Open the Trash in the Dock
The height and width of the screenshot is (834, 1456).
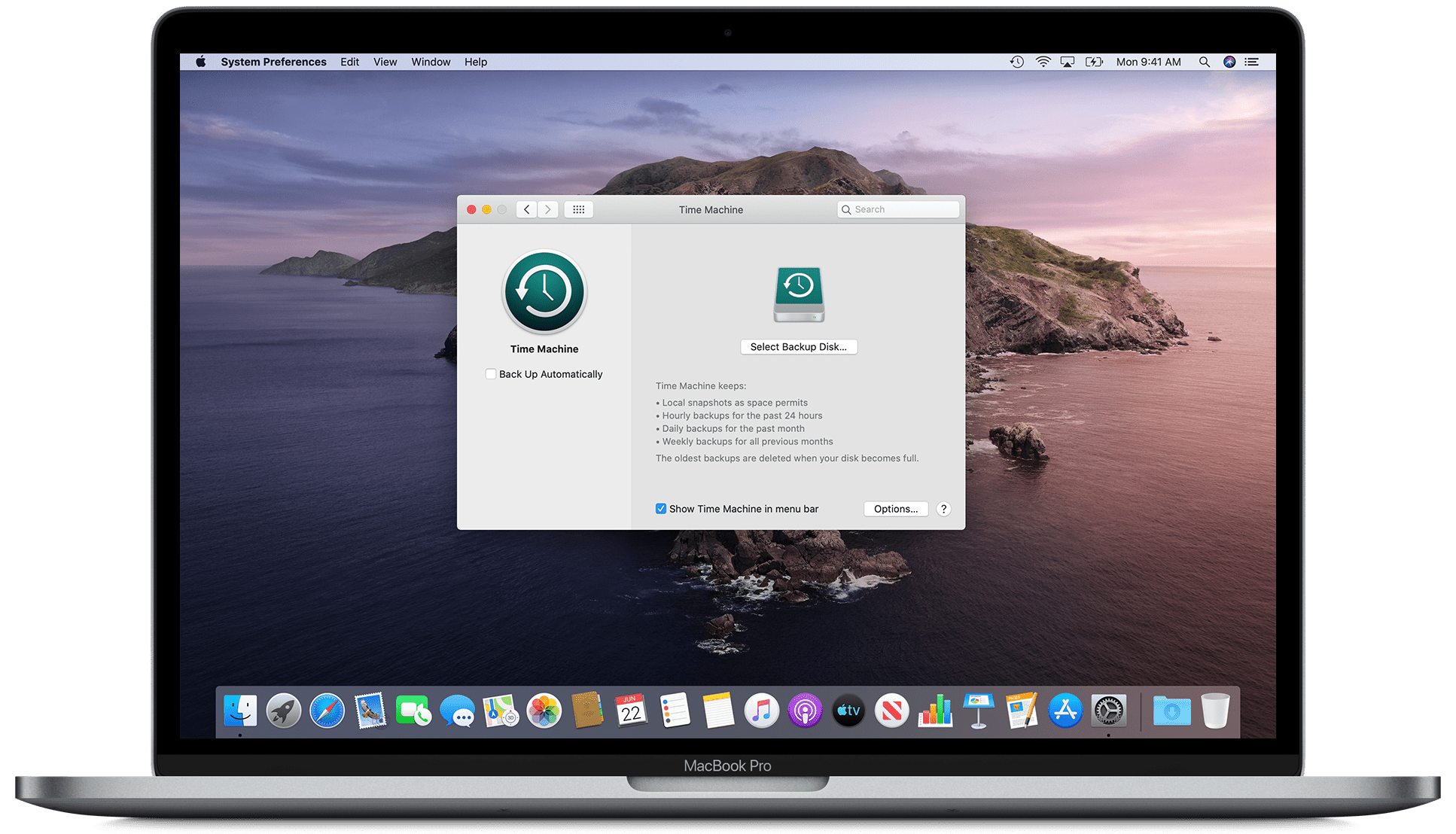click(x=1215, y=711)
